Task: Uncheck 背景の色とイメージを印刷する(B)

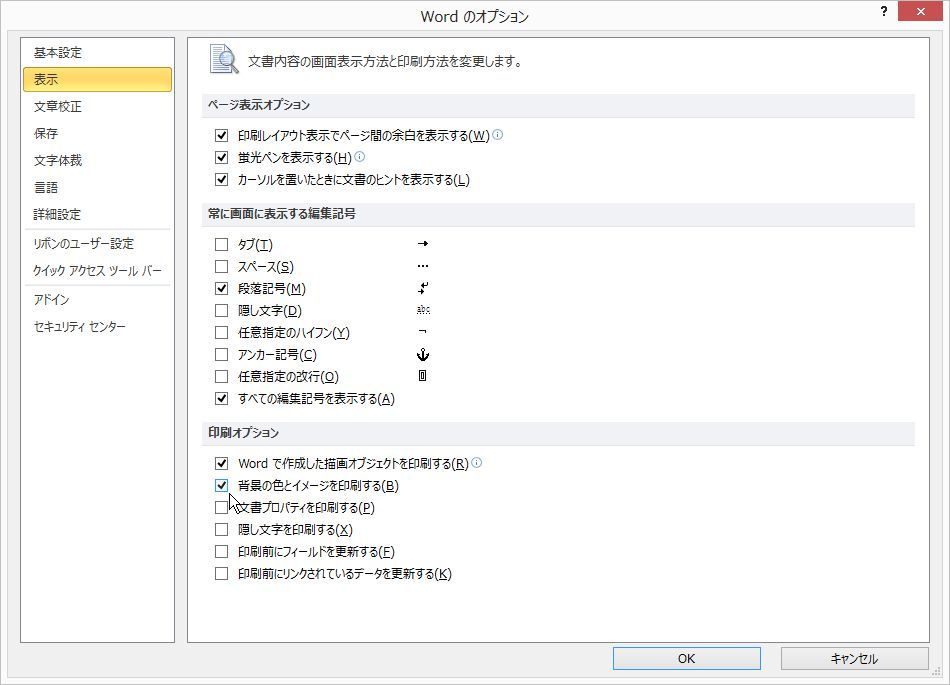Action: (x=221, y=486)
